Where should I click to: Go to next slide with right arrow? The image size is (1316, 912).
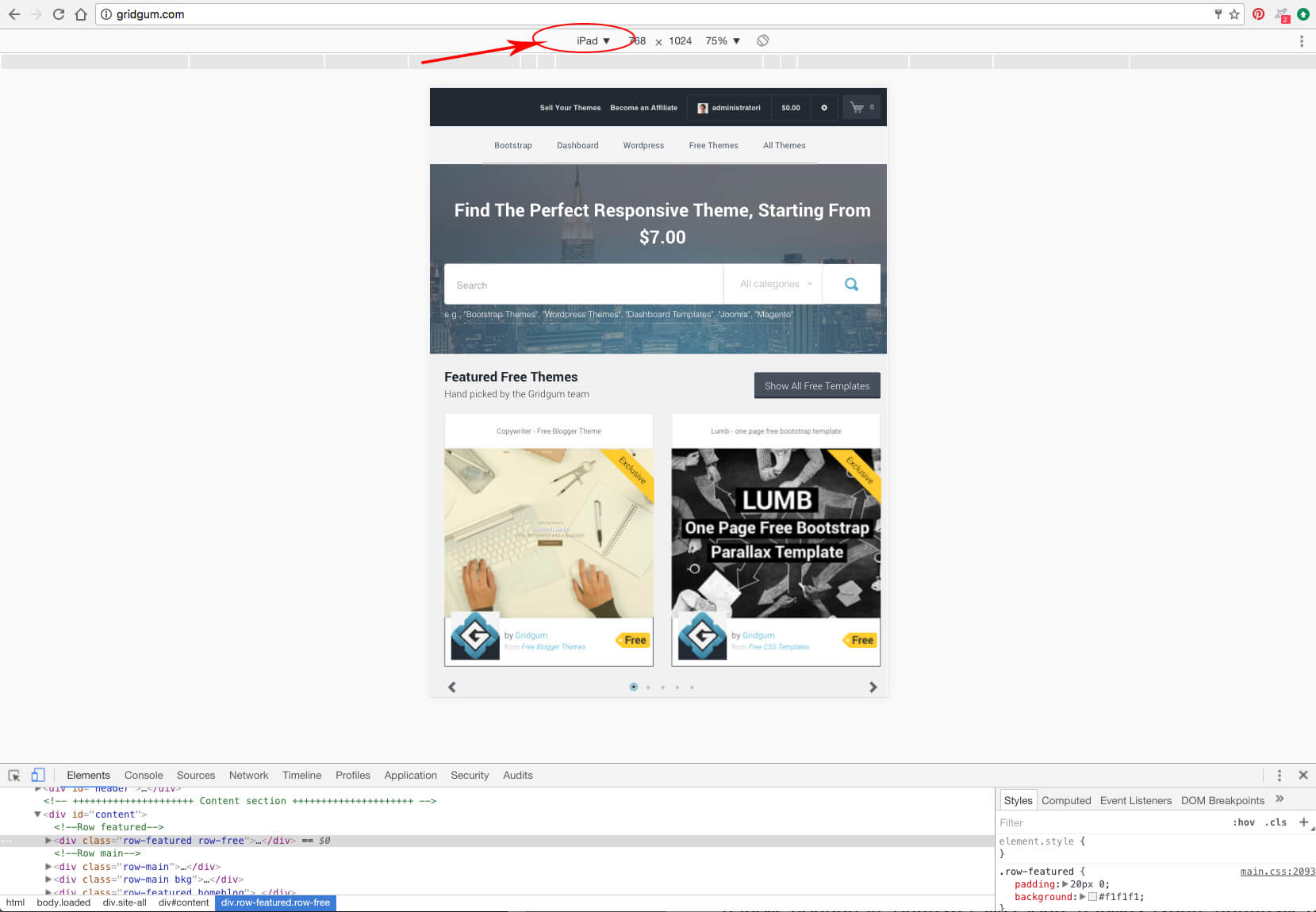coord(873,687)
